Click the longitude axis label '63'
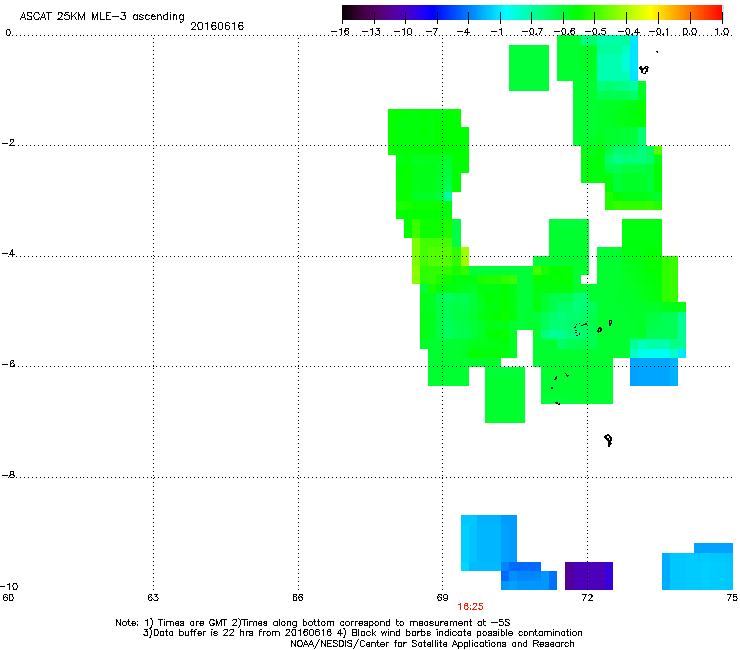This screenshot has height=650, width=740. click(153, 598)
